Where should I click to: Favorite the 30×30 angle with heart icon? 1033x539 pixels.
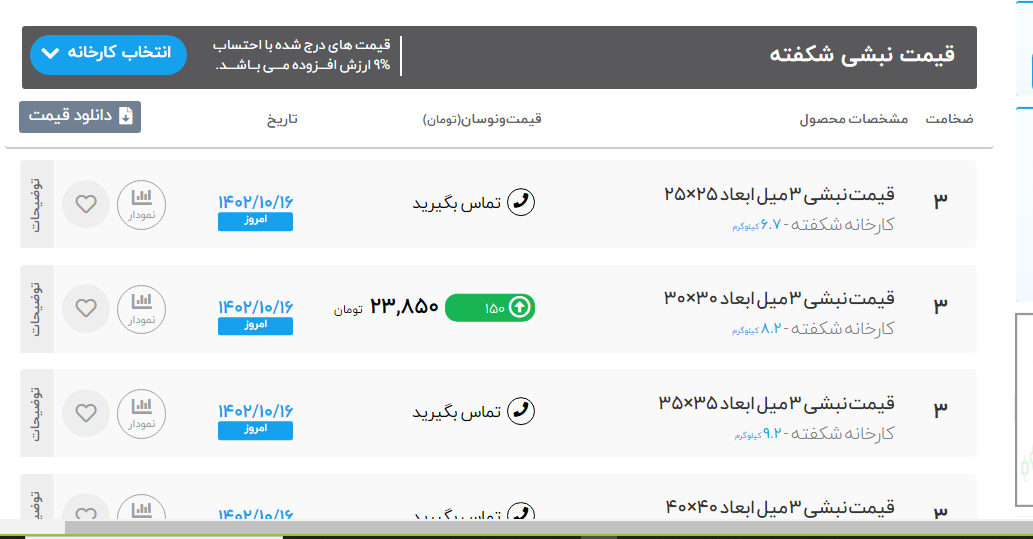pyautogui.click(x=86, y=308)
